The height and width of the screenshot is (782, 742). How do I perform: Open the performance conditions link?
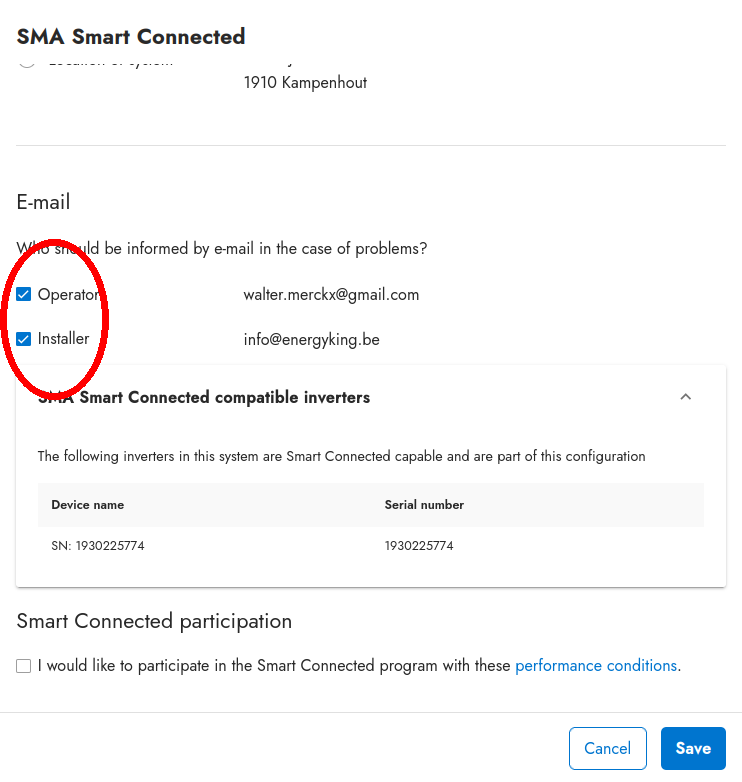(596, 666)
